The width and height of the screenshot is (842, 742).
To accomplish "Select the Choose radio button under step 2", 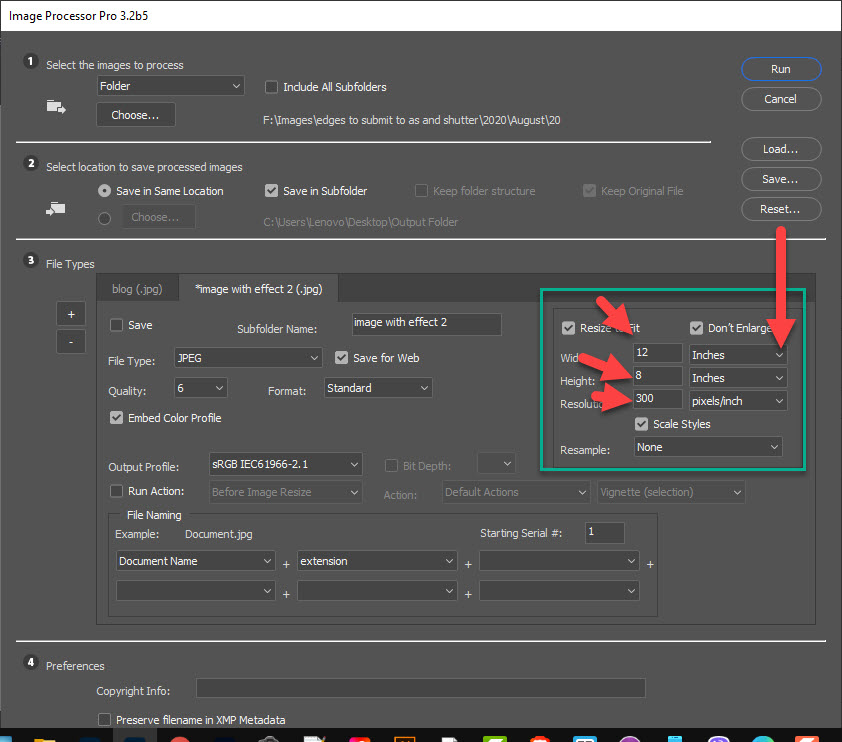I will coord(104,216).
